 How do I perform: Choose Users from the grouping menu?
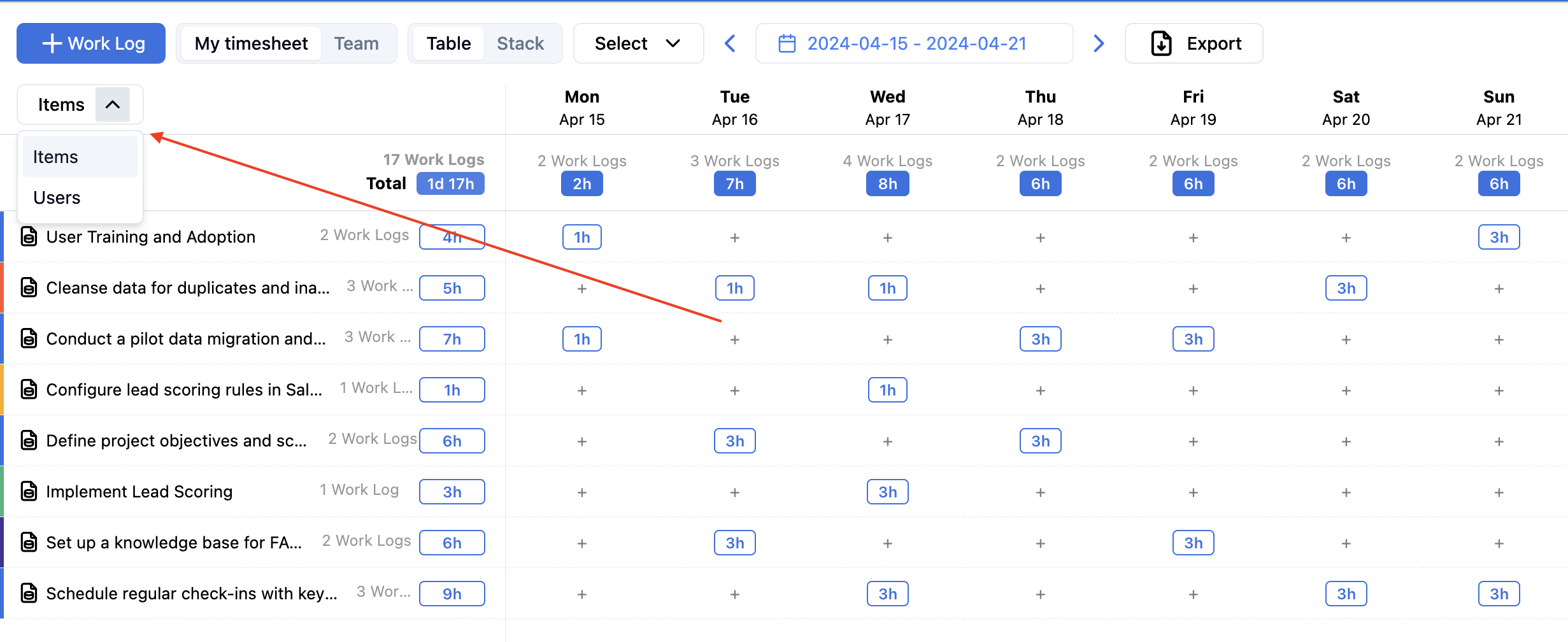coord(57,197)
